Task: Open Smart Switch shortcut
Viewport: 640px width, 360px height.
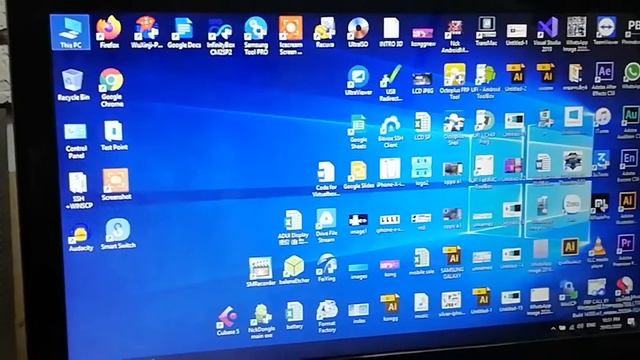Action: [x=118, y=234]
